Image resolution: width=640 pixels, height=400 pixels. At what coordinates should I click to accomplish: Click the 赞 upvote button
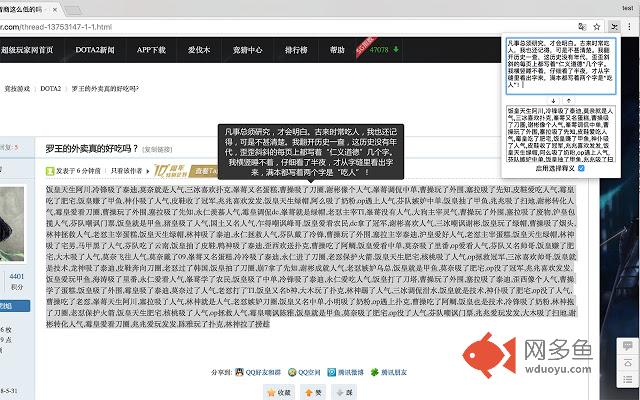tap(313, 392)
